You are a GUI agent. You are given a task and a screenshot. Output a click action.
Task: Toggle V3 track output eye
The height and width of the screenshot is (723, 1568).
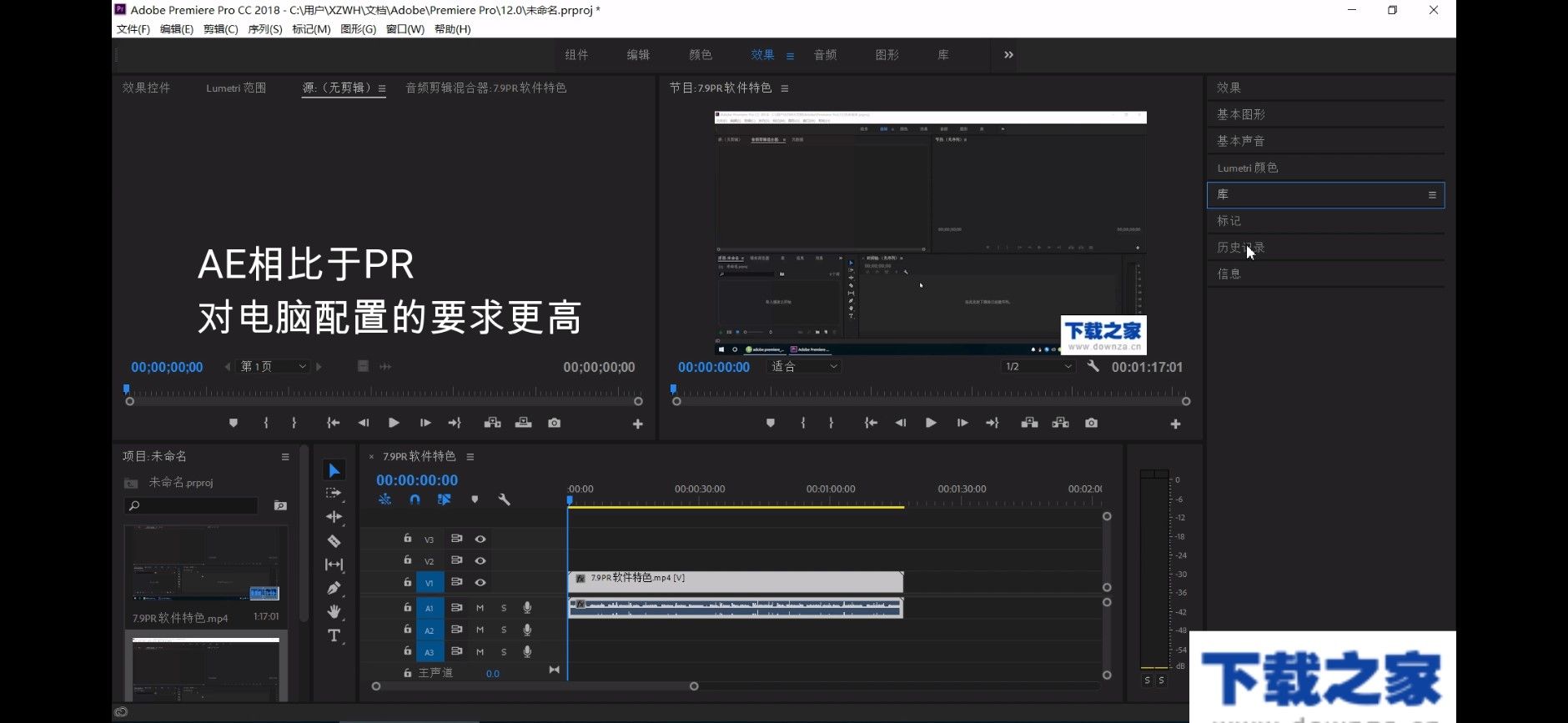[x=480, y=539]
